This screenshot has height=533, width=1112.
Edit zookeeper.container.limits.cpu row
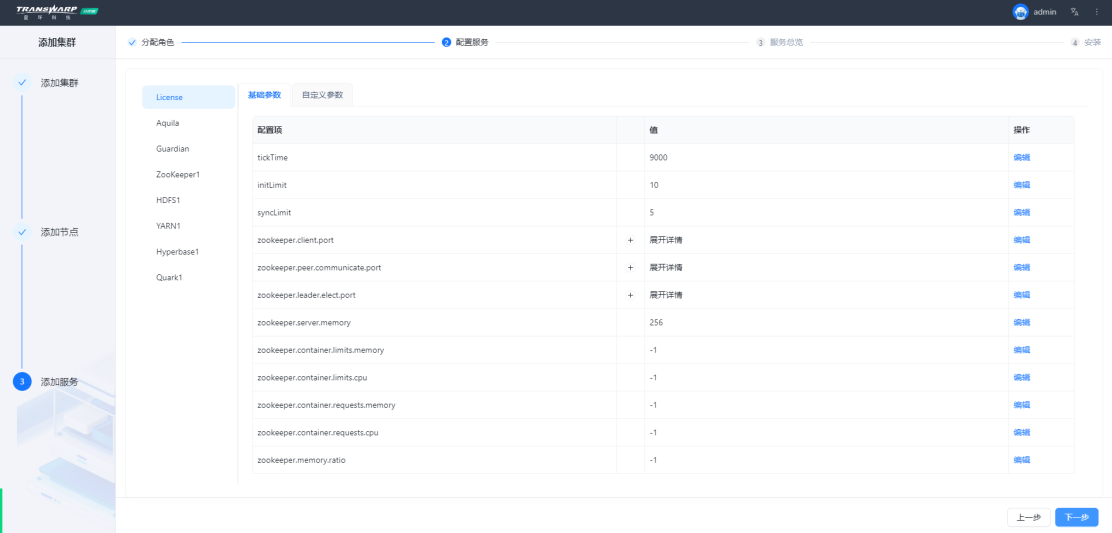coord(1021,377)
